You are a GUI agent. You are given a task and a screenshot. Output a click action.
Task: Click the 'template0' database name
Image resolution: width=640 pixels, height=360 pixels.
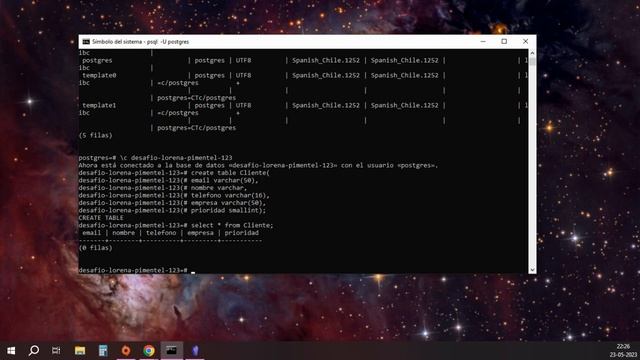pyautogui.click(x=99, y=75)
